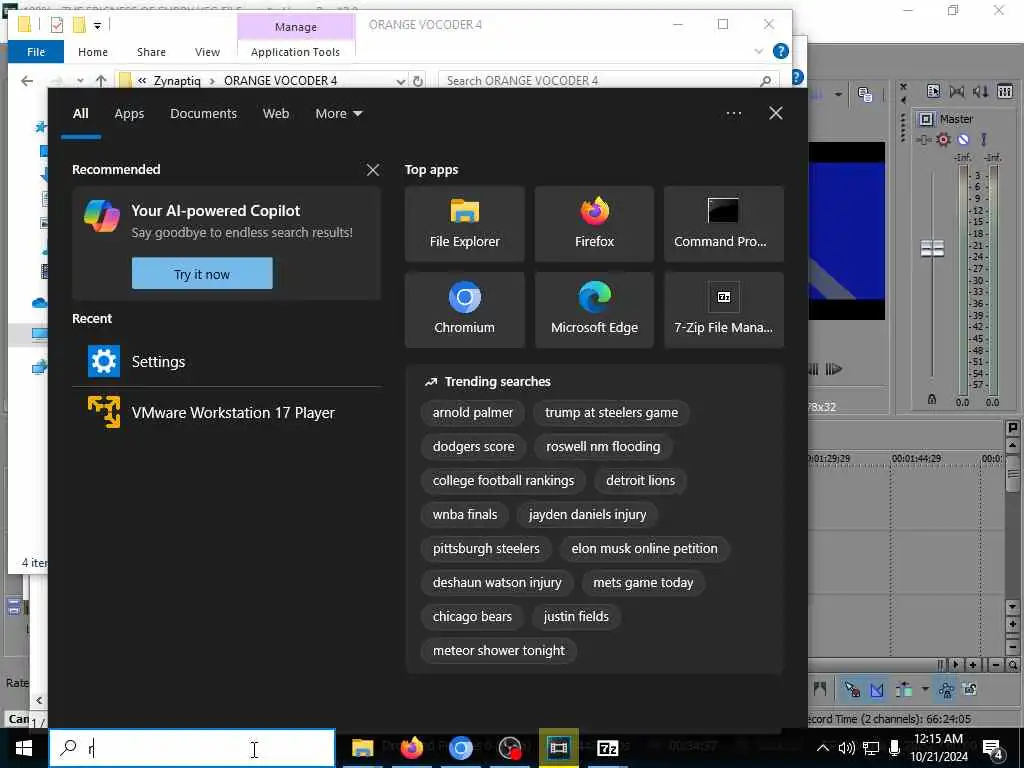Viewport: 1024px width, 768px height.
Task: Toggle the Master fader channel lock
Action: pyautogui.click(x=932, y=399)
